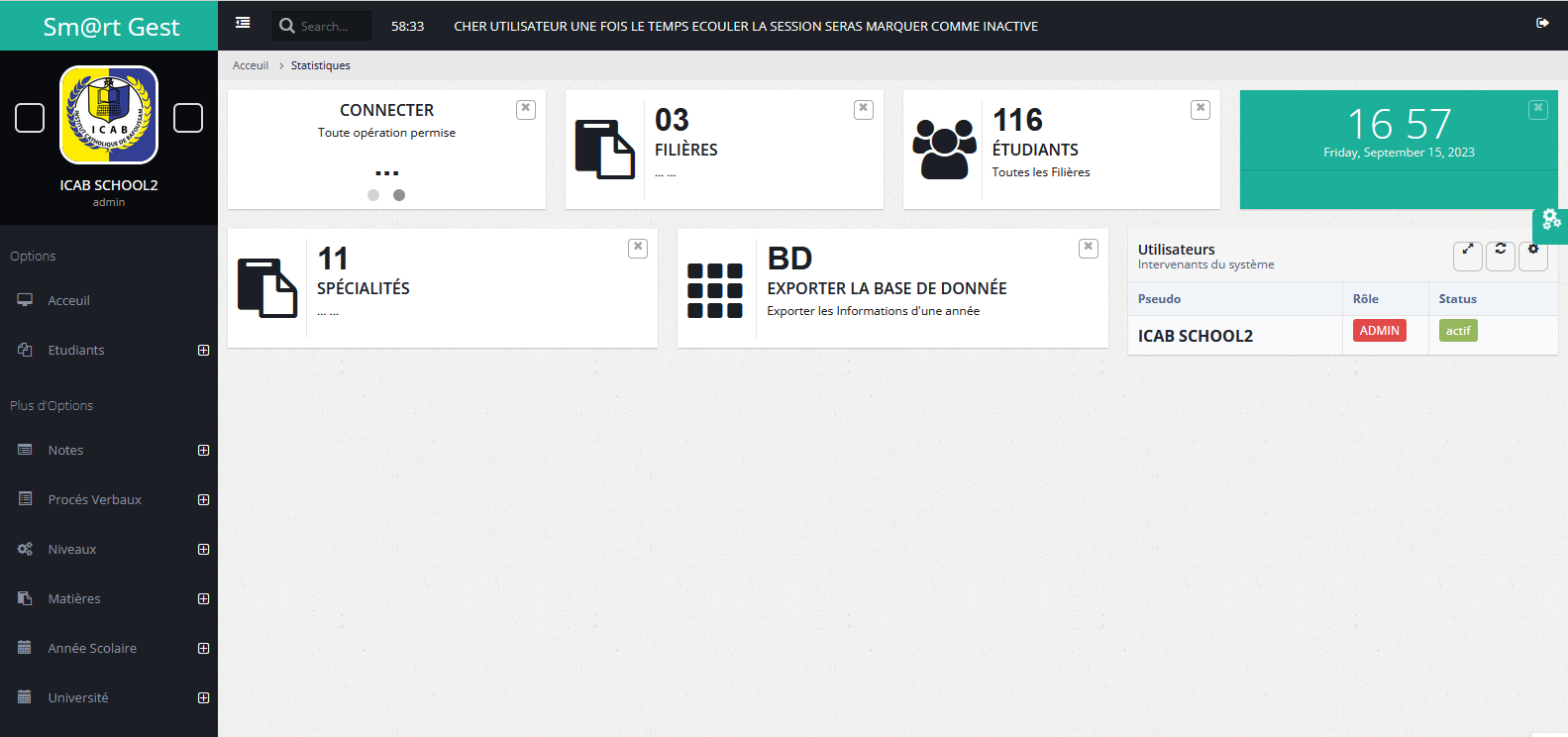Image resolution: width=1568 pixels, height=737 pixels.
Task: Toggle the sidebar menu hamburger icon
Action: (x=243, y=23)
